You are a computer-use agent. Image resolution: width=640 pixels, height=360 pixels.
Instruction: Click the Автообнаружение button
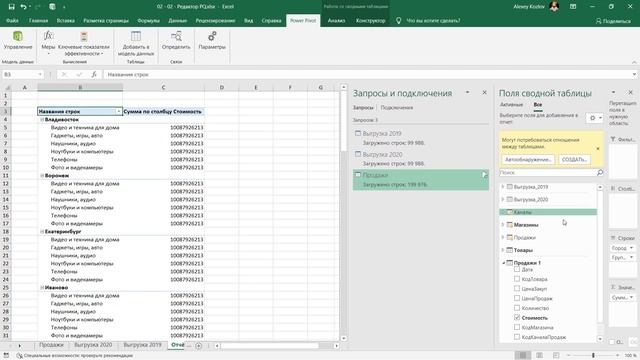click(x=528, y=160)
